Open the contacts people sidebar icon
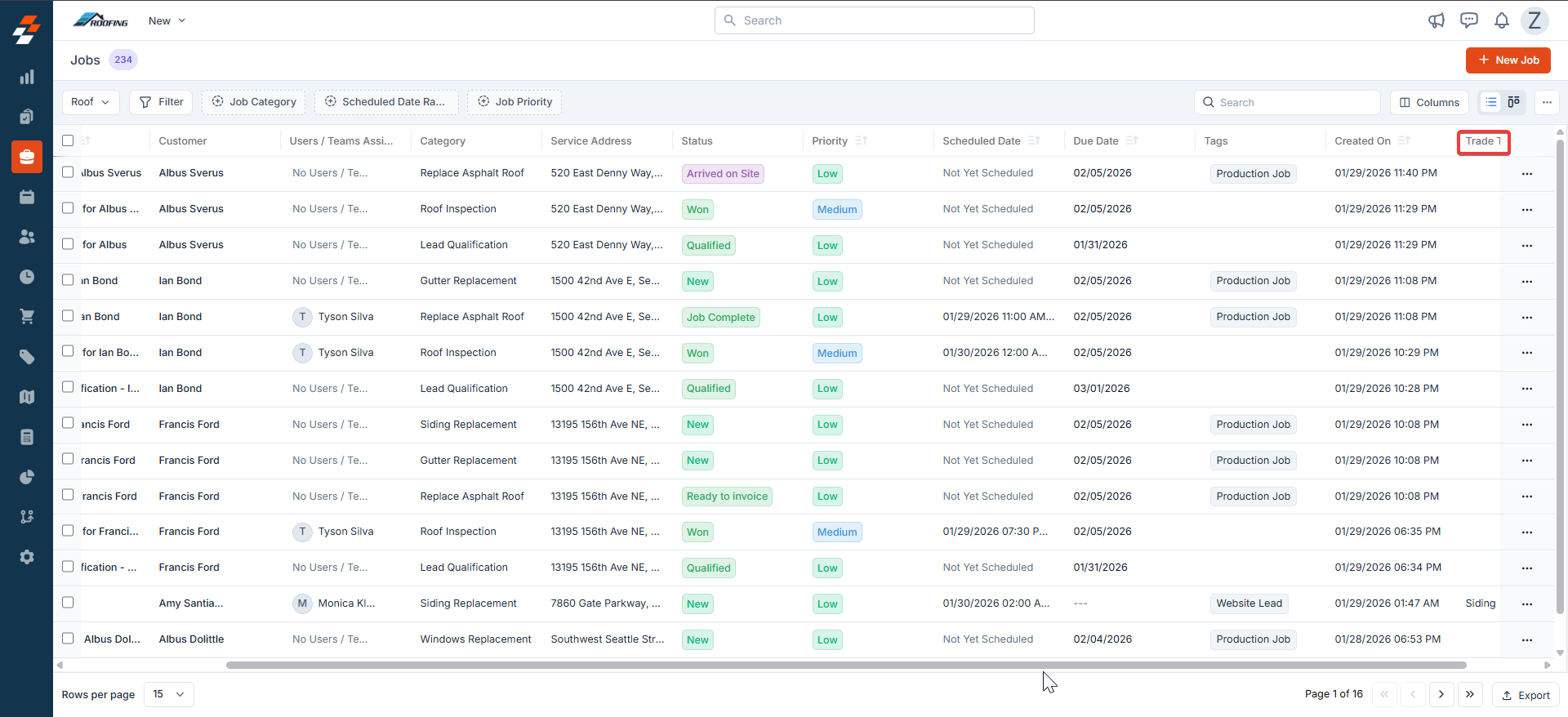1568x717 pixels. 27,237
